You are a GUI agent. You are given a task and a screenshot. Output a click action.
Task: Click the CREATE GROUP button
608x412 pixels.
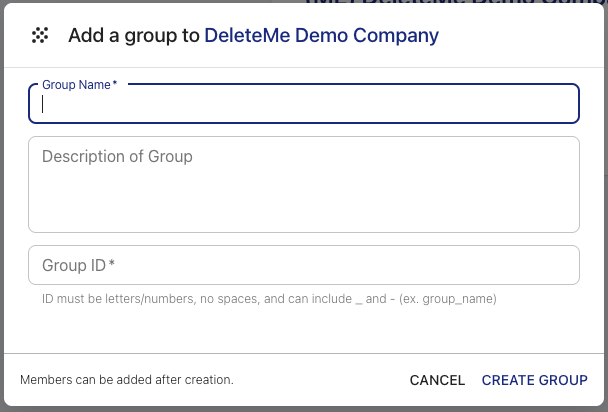click(x=535, y=380)
